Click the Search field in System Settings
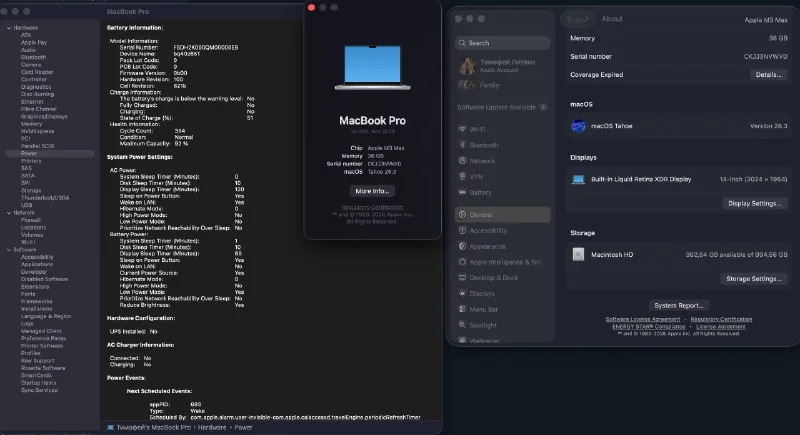Image resolution: width=800 pixels, height=435 pixels. (x=503, y=43)
